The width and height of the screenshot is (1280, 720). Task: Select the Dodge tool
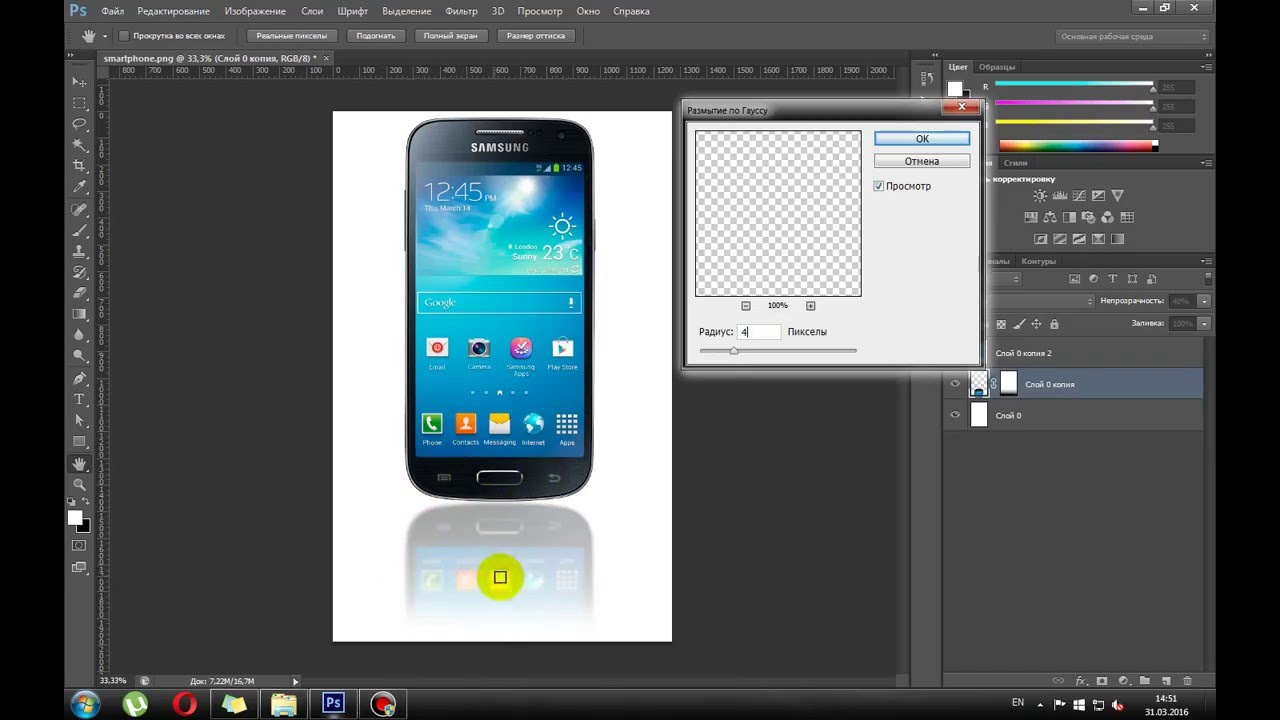point(79,356)
